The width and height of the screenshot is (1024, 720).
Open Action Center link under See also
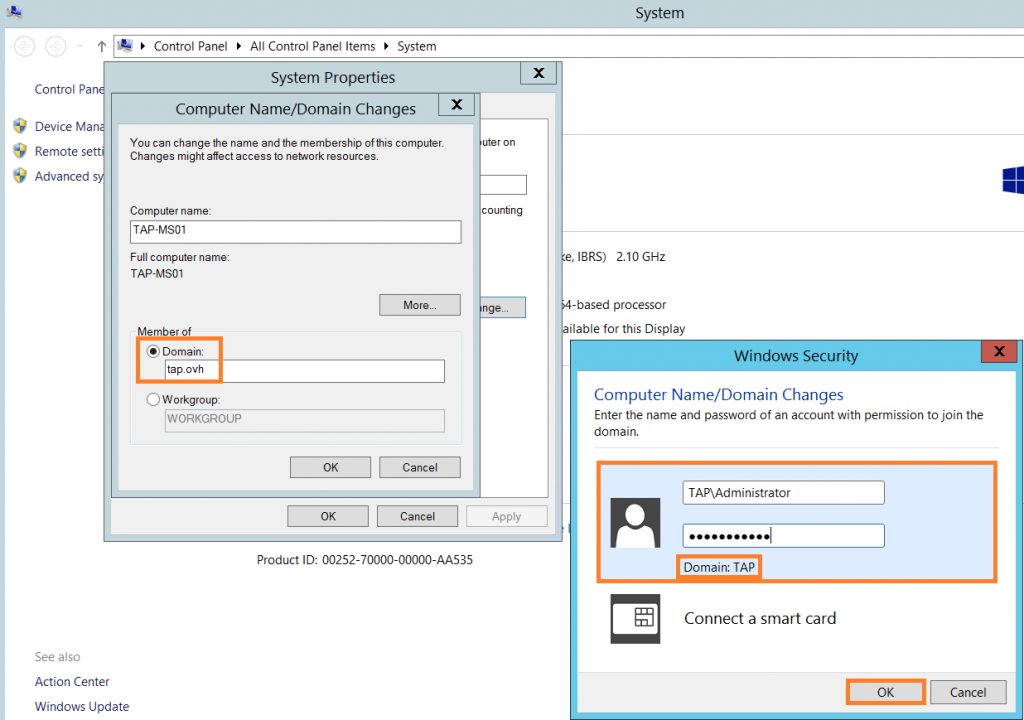[x=72, y=681]
